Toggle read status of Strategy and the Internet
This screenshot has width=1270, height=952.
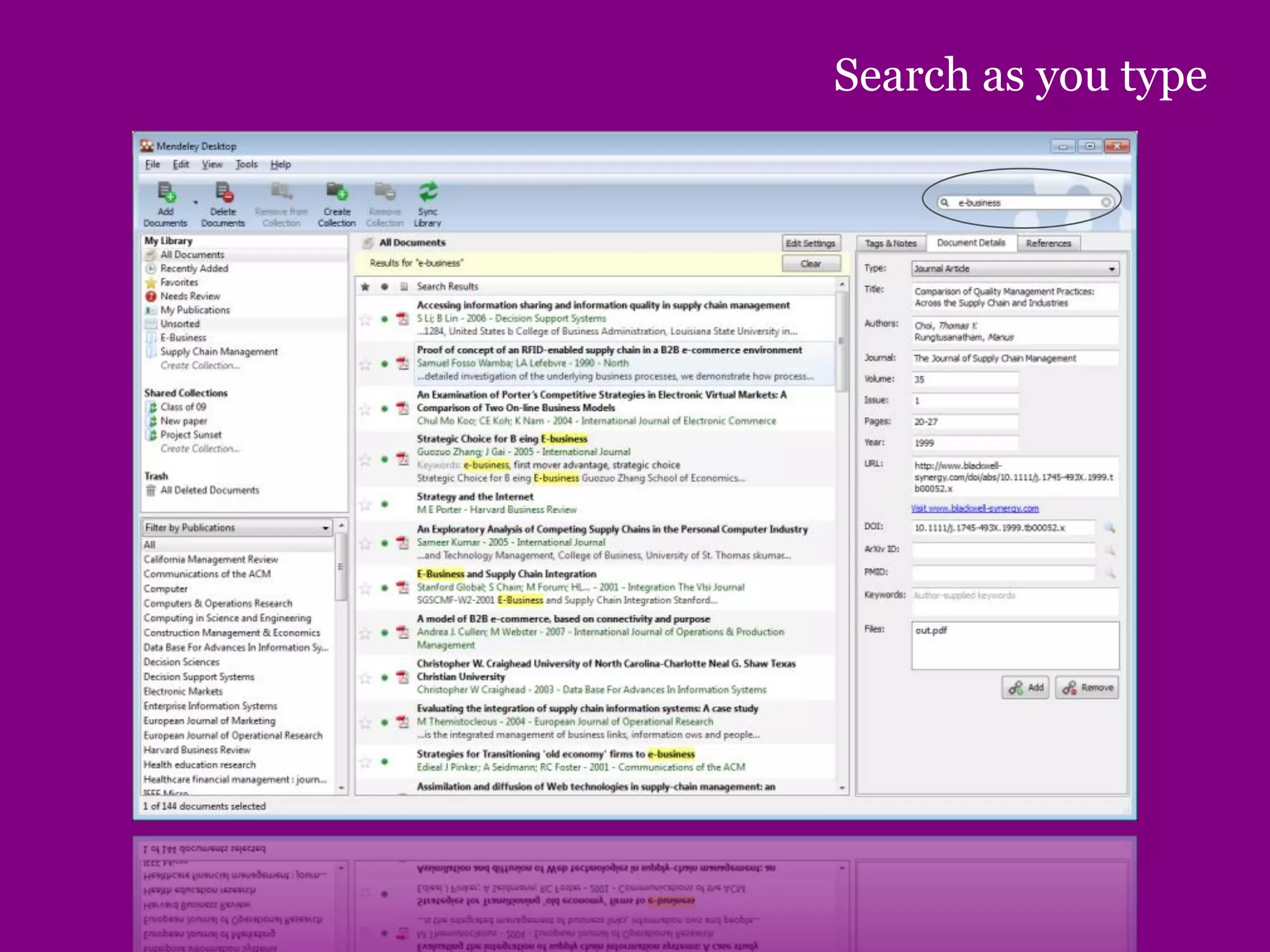pos(384,504)
